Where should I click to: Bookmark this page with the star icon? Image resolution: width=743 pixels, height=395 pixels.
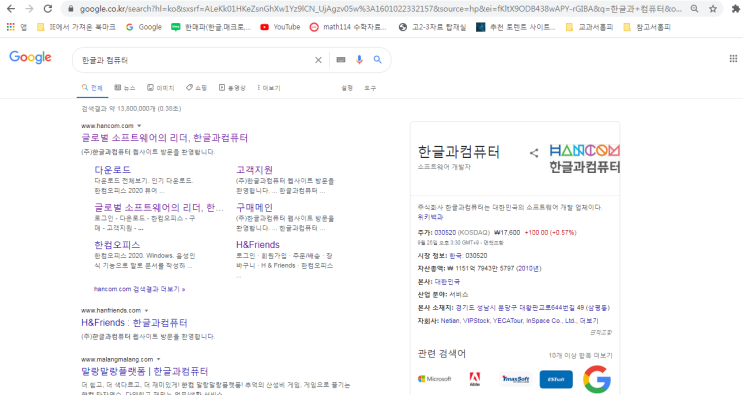(713, 9)
